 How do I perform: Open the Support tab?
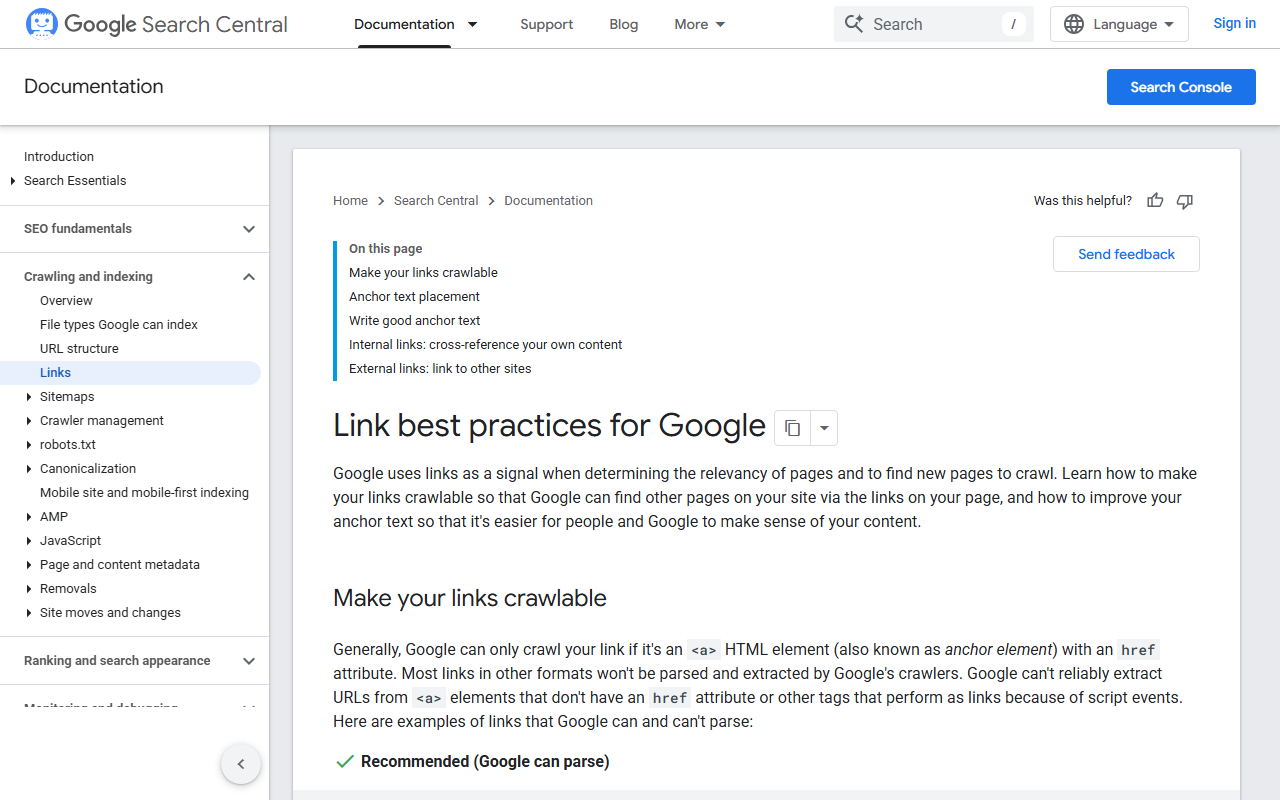coord(547,24)
